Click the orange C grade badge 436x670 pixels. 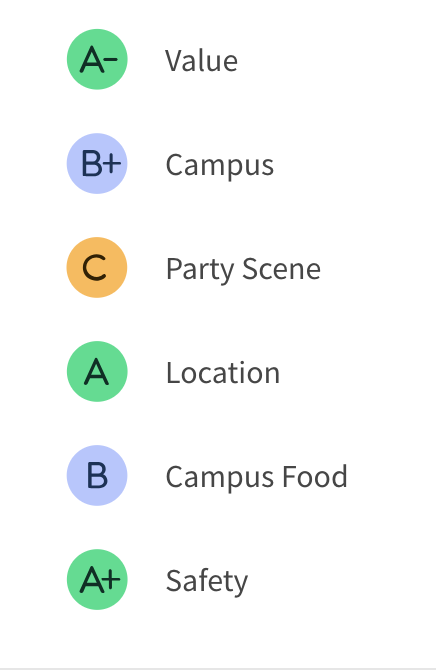pyautogui.click(x=97, y=267)
